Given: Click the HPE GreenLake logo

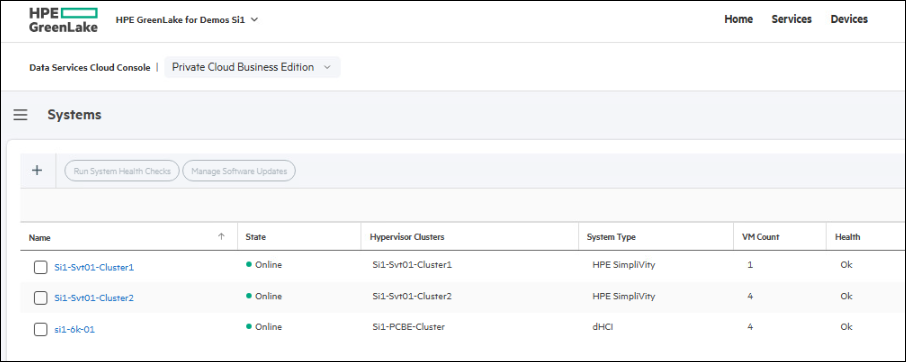Looking at the screenshot, I should pyautogui.click(x=64, y=20).
